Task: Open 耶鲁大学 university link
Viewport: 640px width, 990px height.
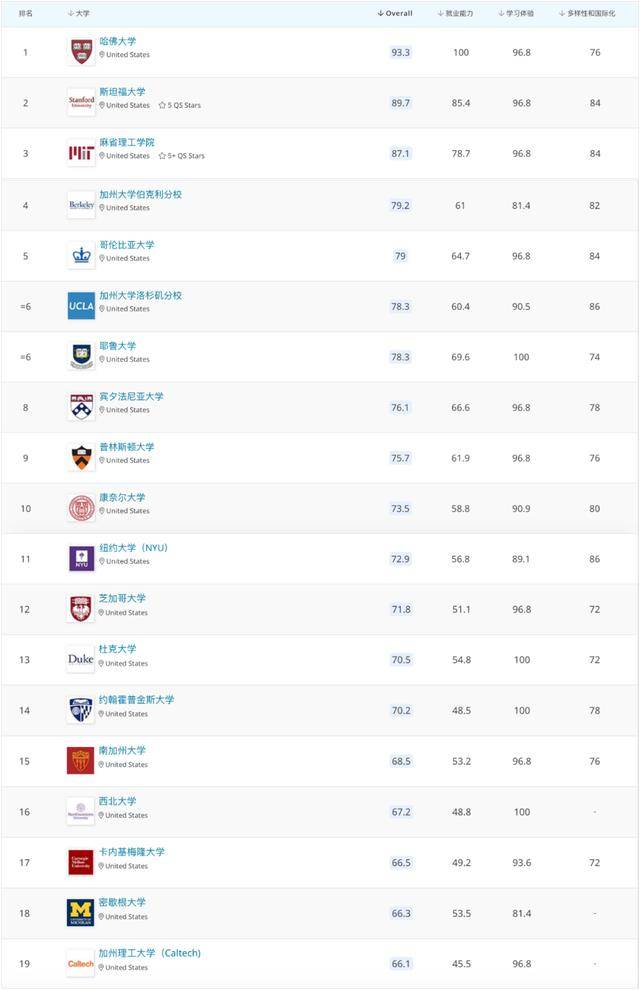Action: click(x=117, y=346)
